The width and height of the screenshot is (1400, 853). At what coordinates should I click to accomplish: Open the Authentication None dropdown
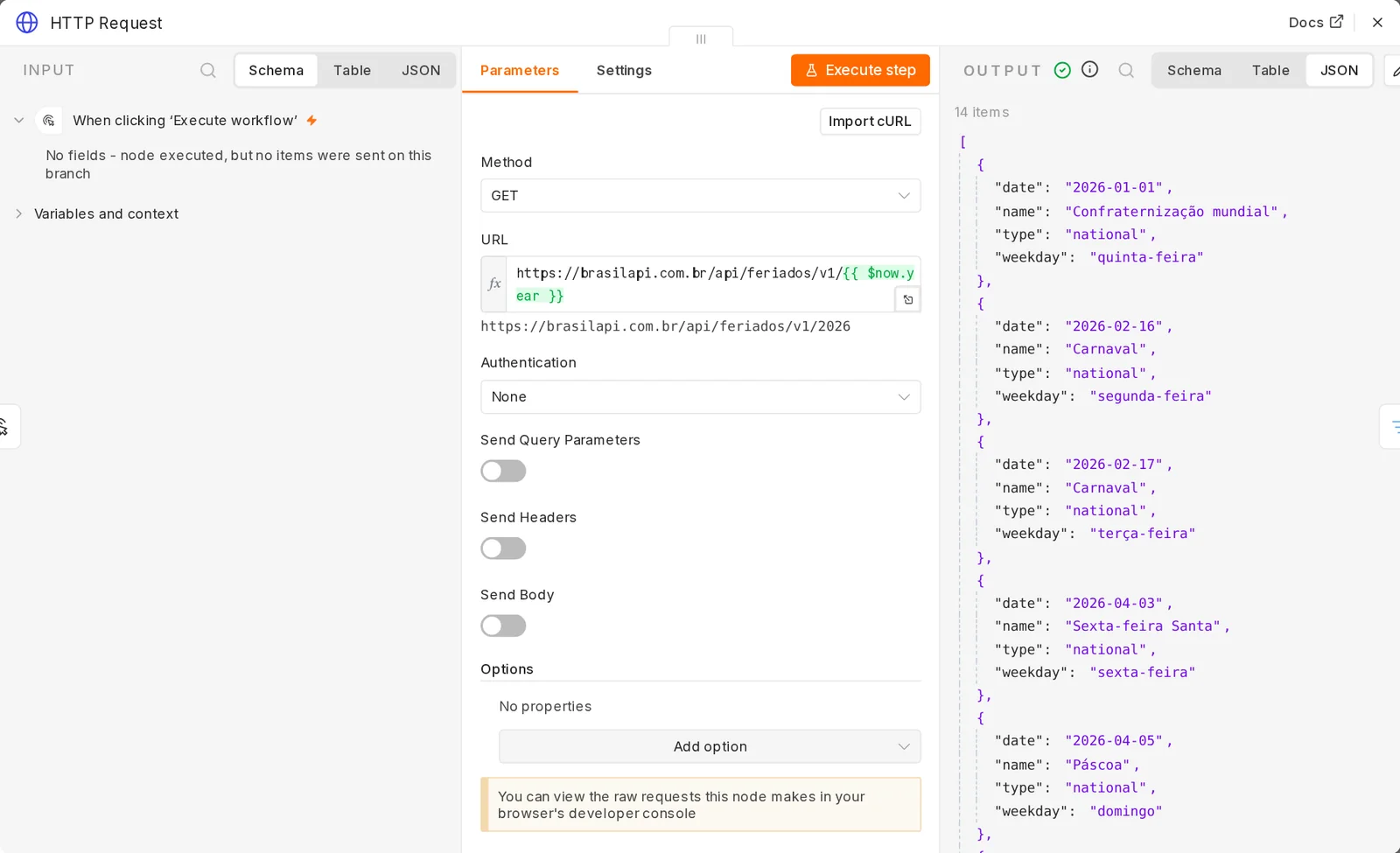(700, 396)
